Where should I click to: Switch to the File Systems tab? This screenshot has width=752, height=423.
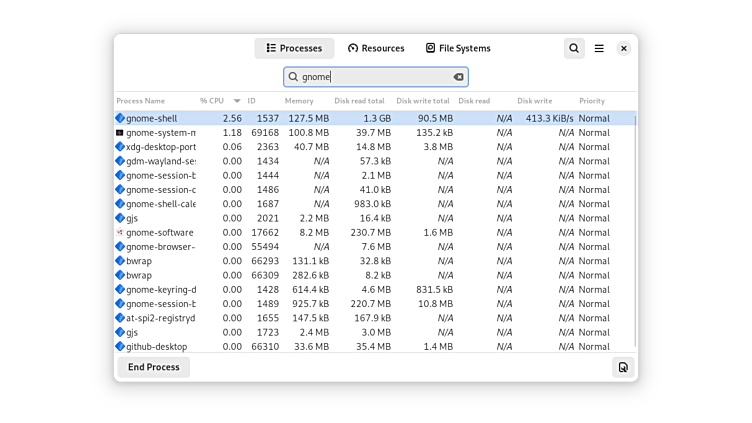[458, 48]
